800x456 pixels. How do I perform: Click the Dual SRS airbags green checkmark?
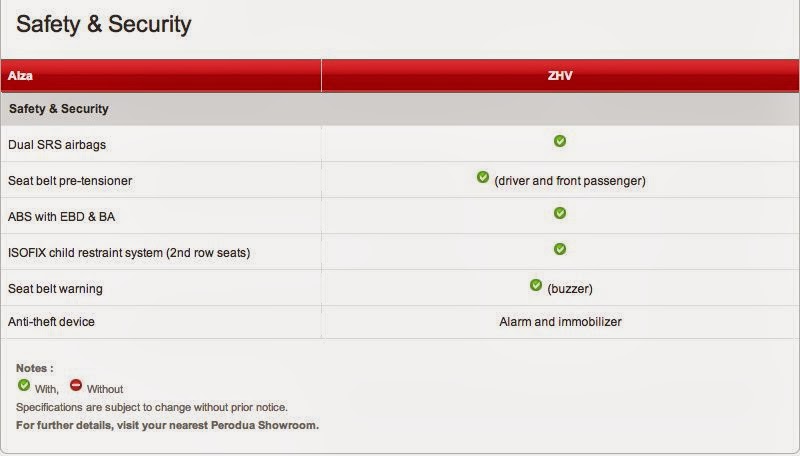tap(560, 141)
